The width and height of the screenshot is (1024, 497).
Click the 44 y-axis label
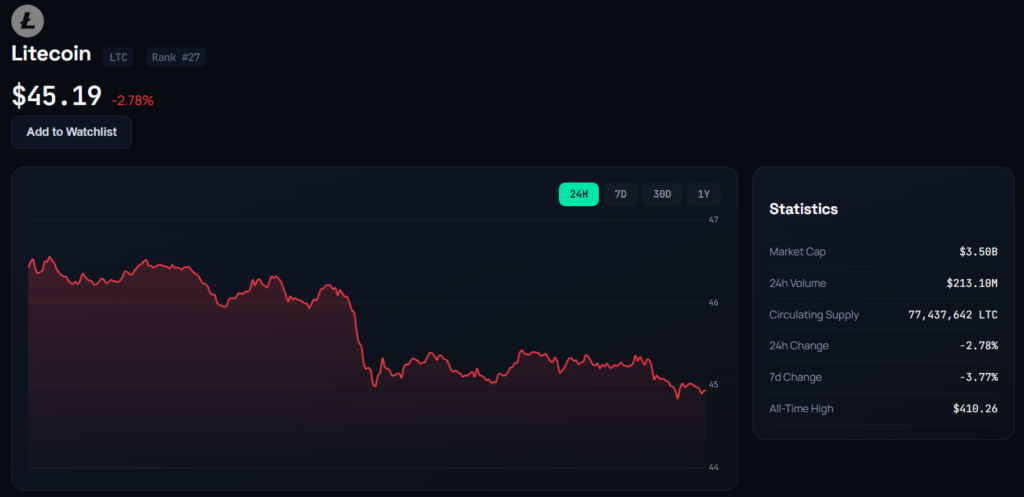(x=714, y=467)
